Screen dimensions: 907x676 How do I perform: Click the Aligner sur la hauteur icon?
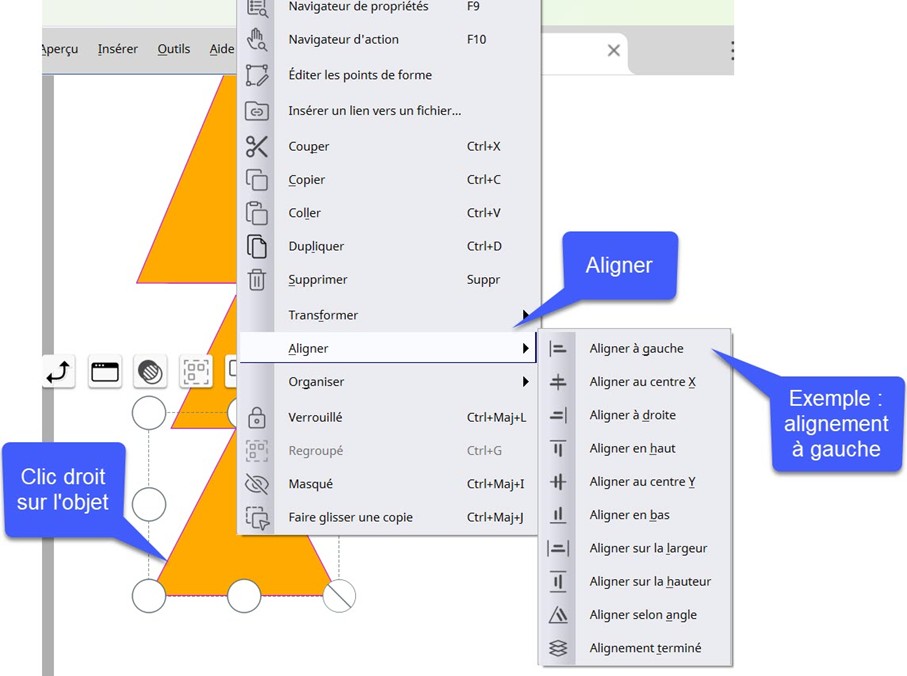[558, 582]
